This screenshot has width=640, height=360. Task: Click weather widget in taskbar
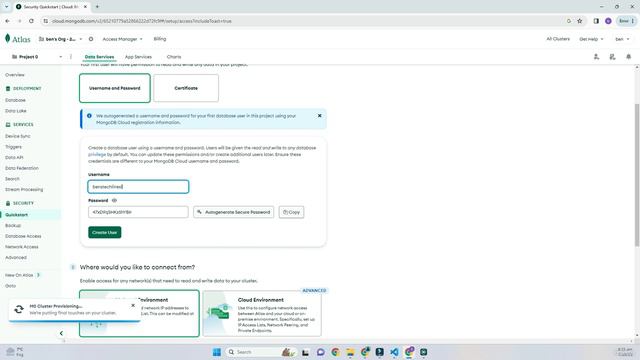15,352
